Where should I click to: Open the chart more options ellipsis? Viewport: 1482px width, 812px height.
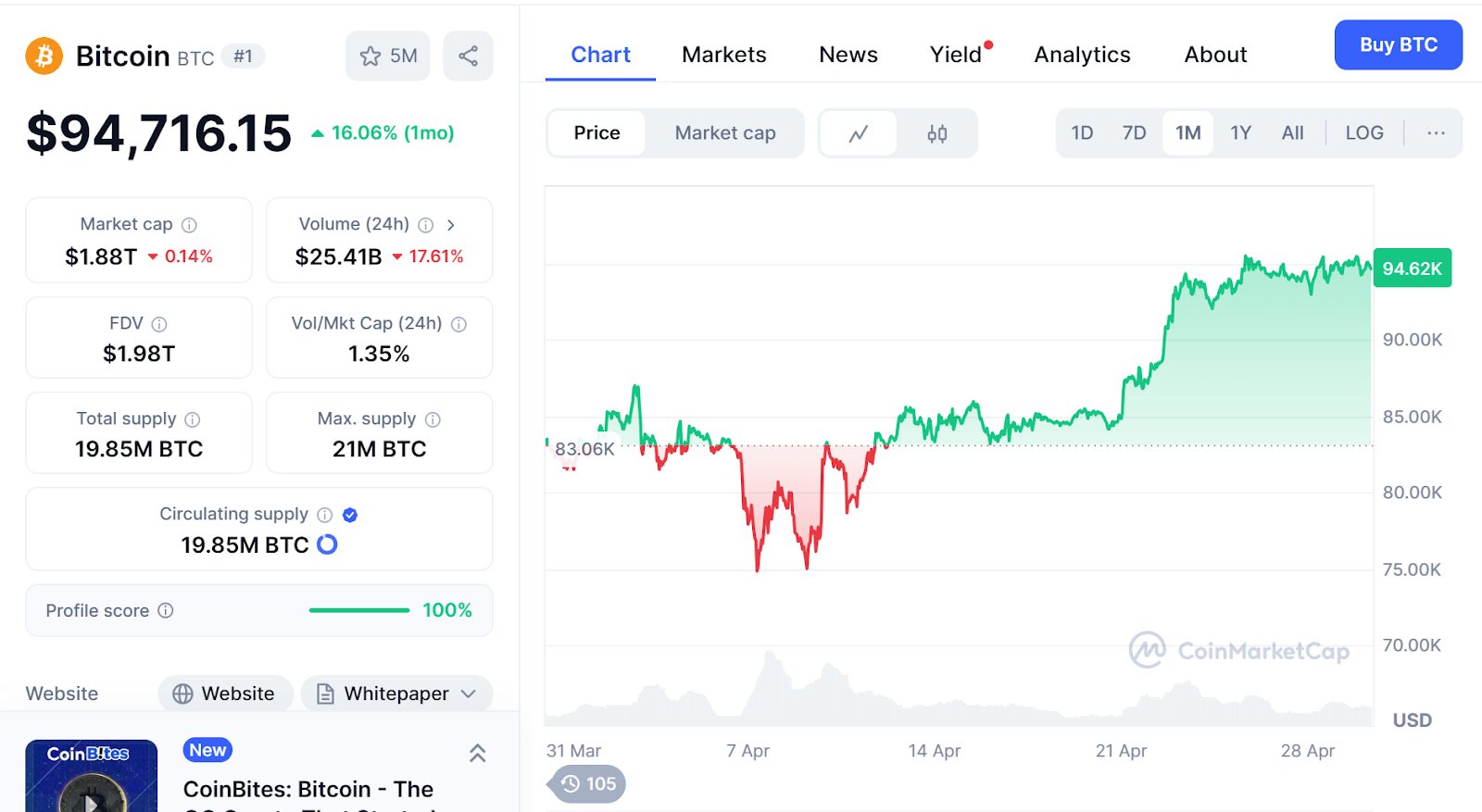(1436, 133)
